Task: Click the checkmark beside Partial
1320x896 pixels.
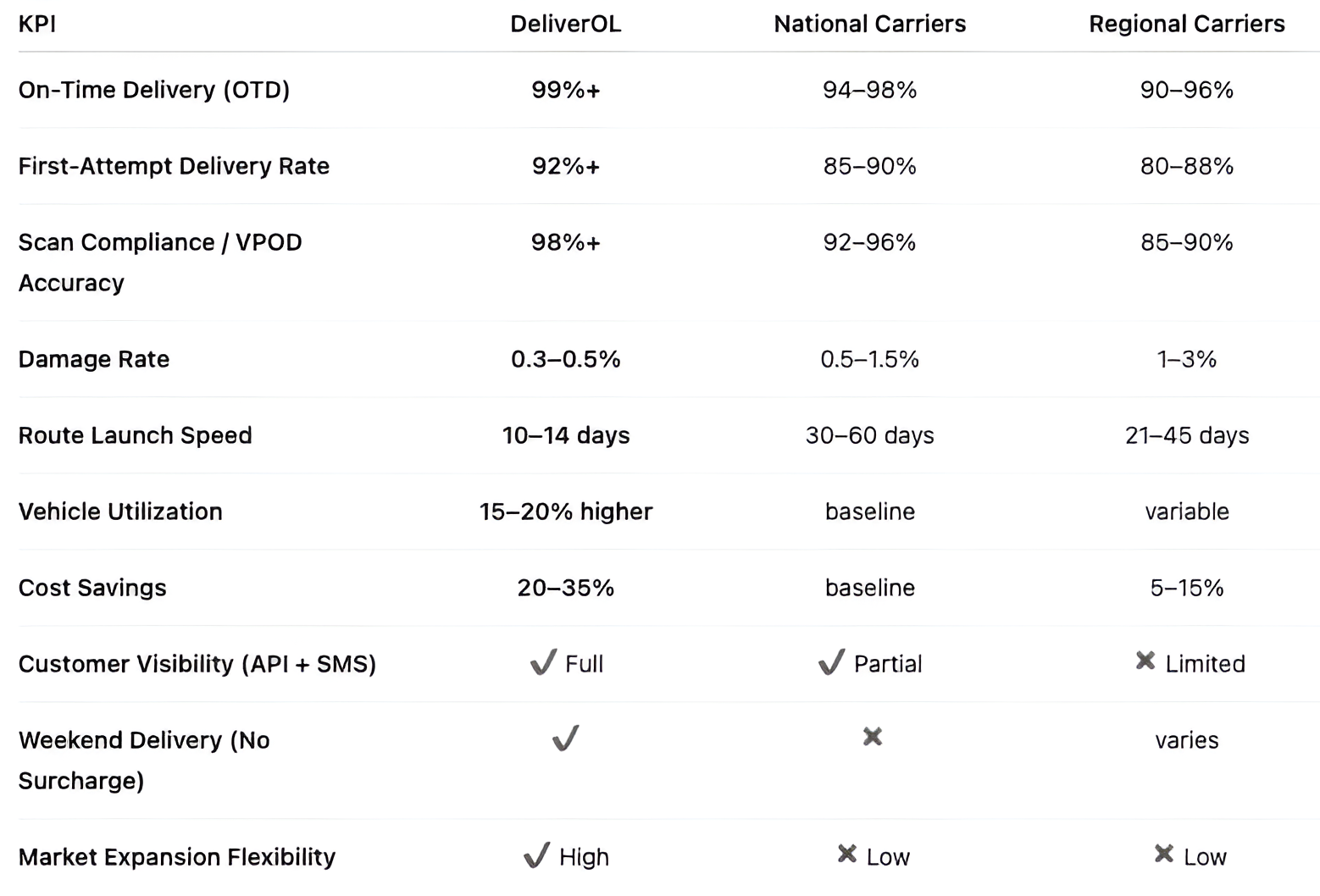Action: click(831, 662)
